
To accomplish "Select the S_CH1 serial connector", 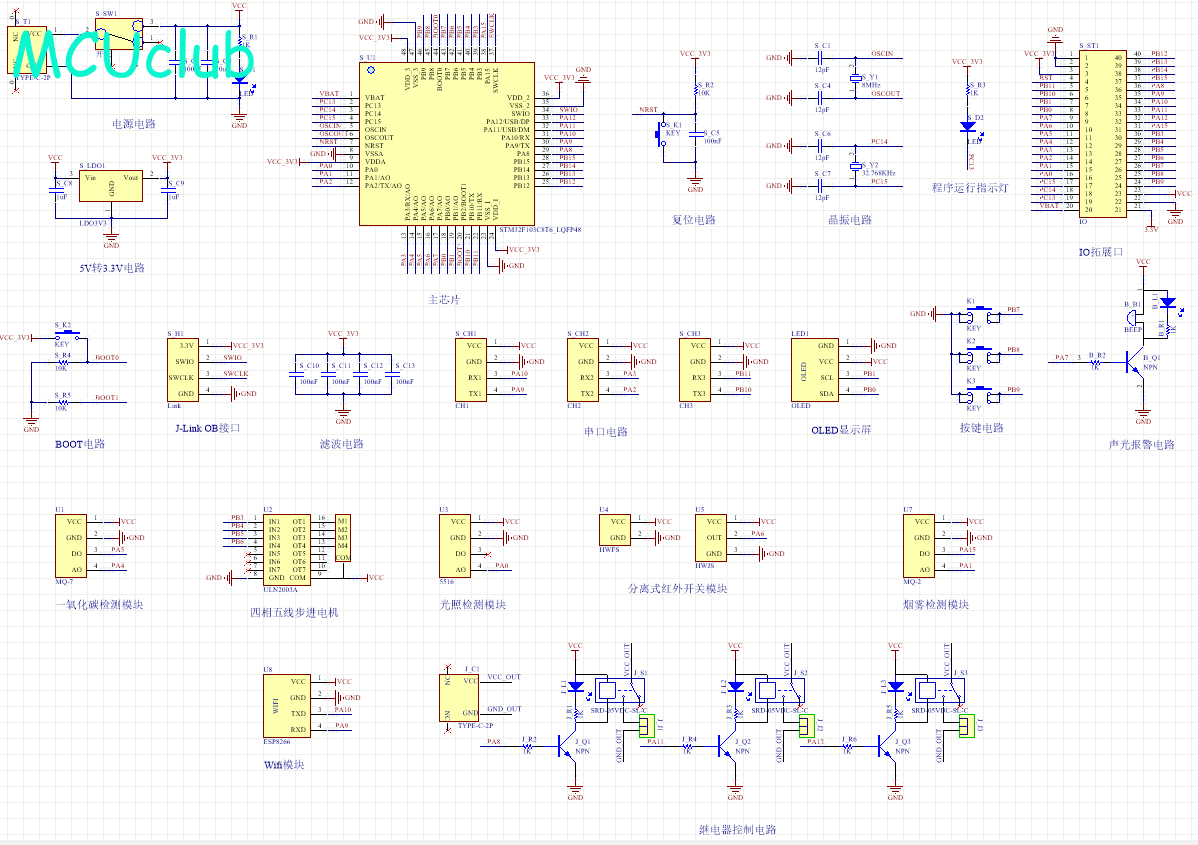I will click(x=471, y=370).
